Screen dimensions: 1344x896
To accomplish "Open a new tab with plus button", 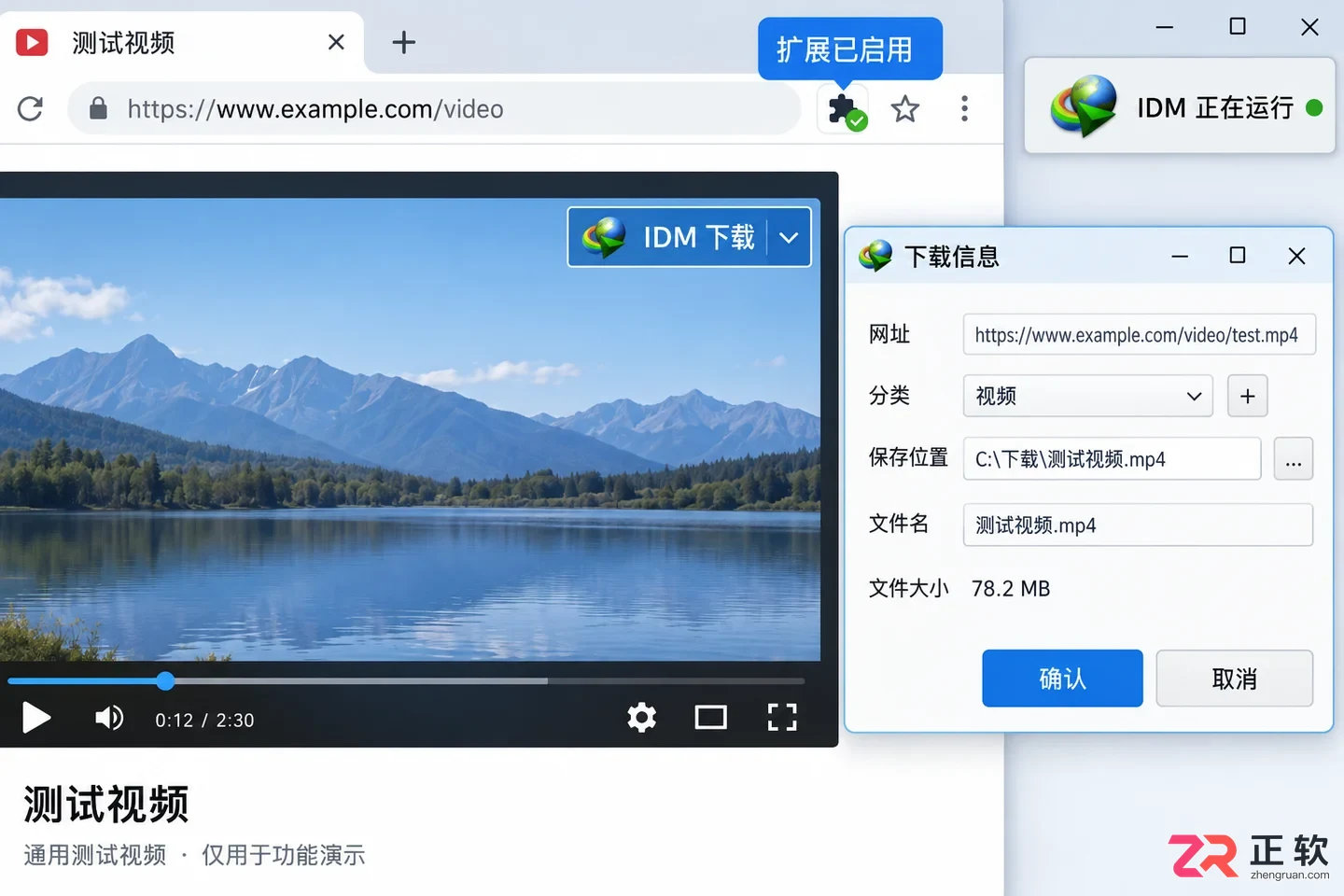I will coord(403,42).
